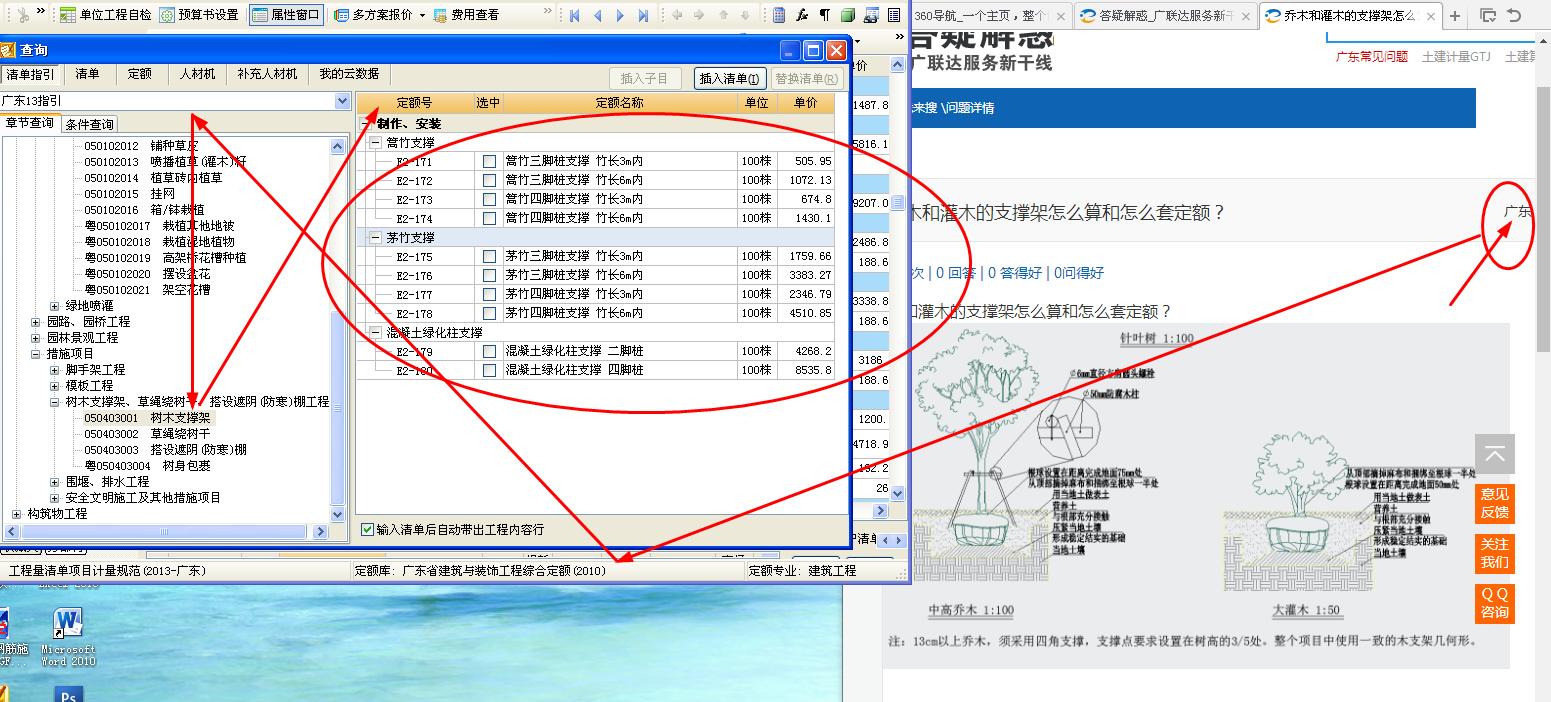Collapse the 混凝土绿化柱支撑 group
The height and width of the screenshot is (702, 1551).
click(376, 332)
